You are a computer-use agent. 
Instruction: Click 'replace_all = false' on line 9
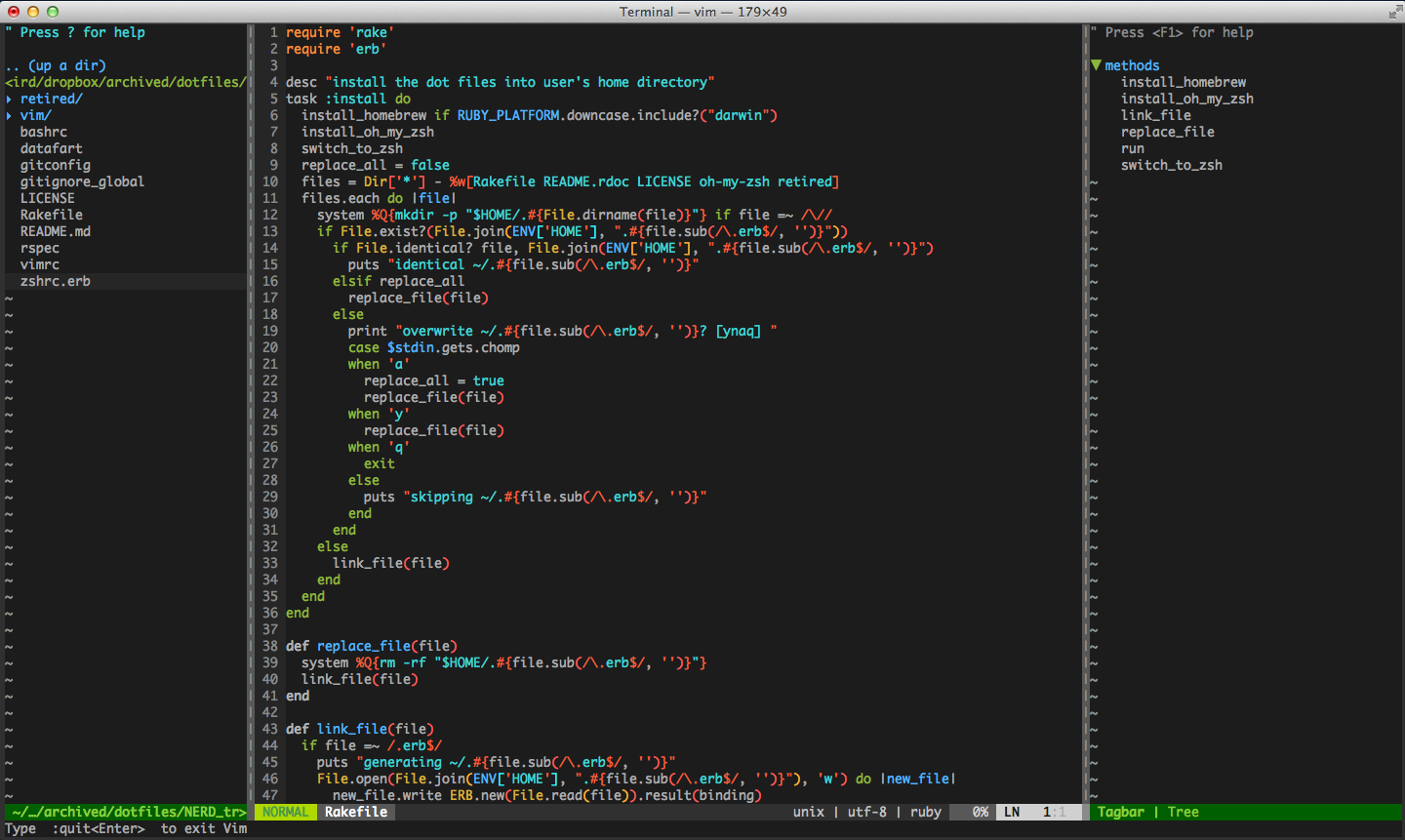pos(376,165)
